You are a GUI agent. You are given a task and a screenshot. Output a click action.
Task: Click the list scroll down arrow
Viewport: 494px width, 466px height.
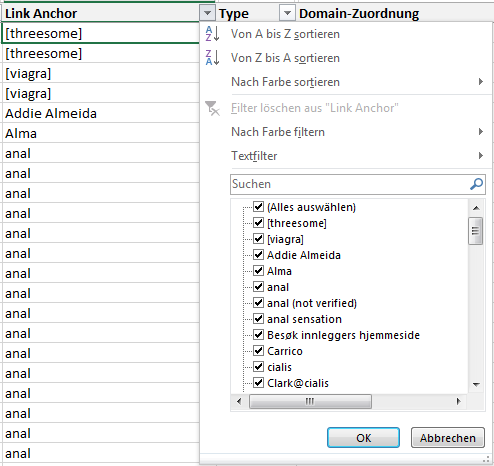tap(476, 385)
